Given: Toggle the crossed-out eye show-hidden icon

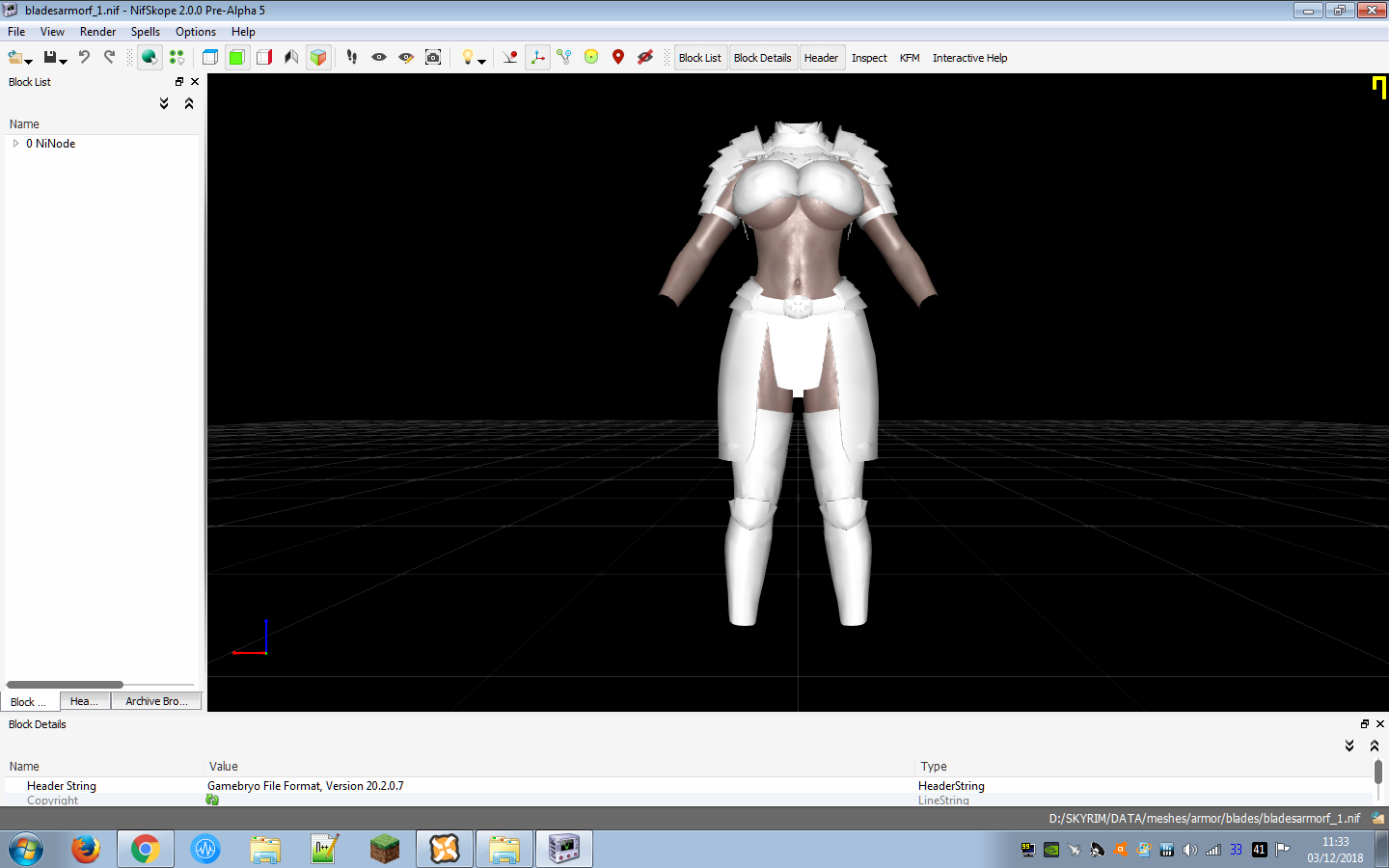Looking at the screenshot, I should click(645, 58).
